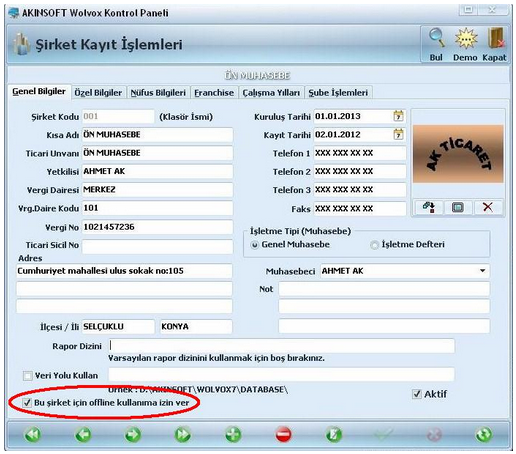Enable Veri Yolu Kullan checkbox
Screen dimensions: 516x454
pyautogui.click(x=27, y=376)
